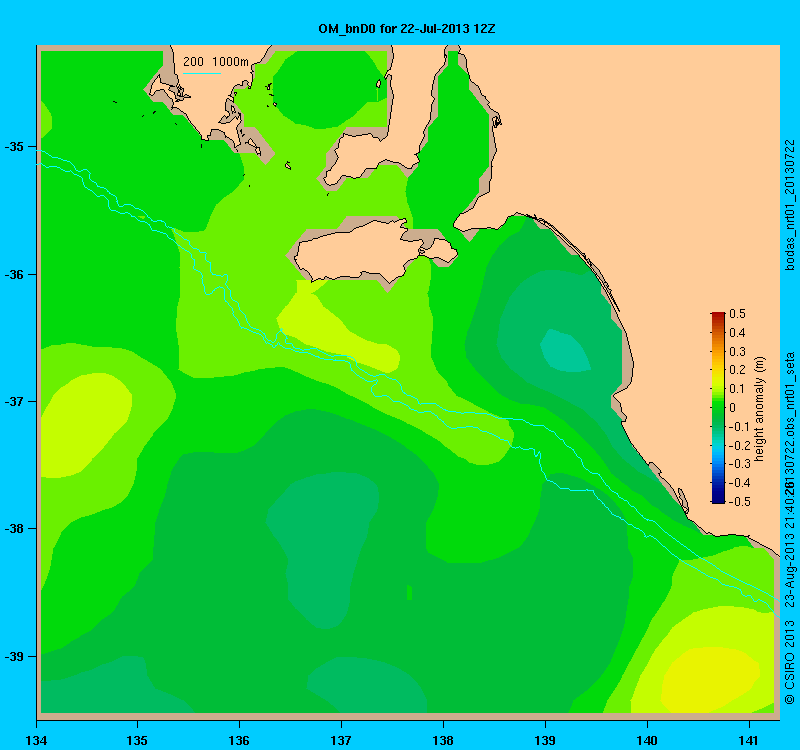
Task: Click the '200 1000m' contour legend label
Action: pyautogui.click(x=216, y=62)
